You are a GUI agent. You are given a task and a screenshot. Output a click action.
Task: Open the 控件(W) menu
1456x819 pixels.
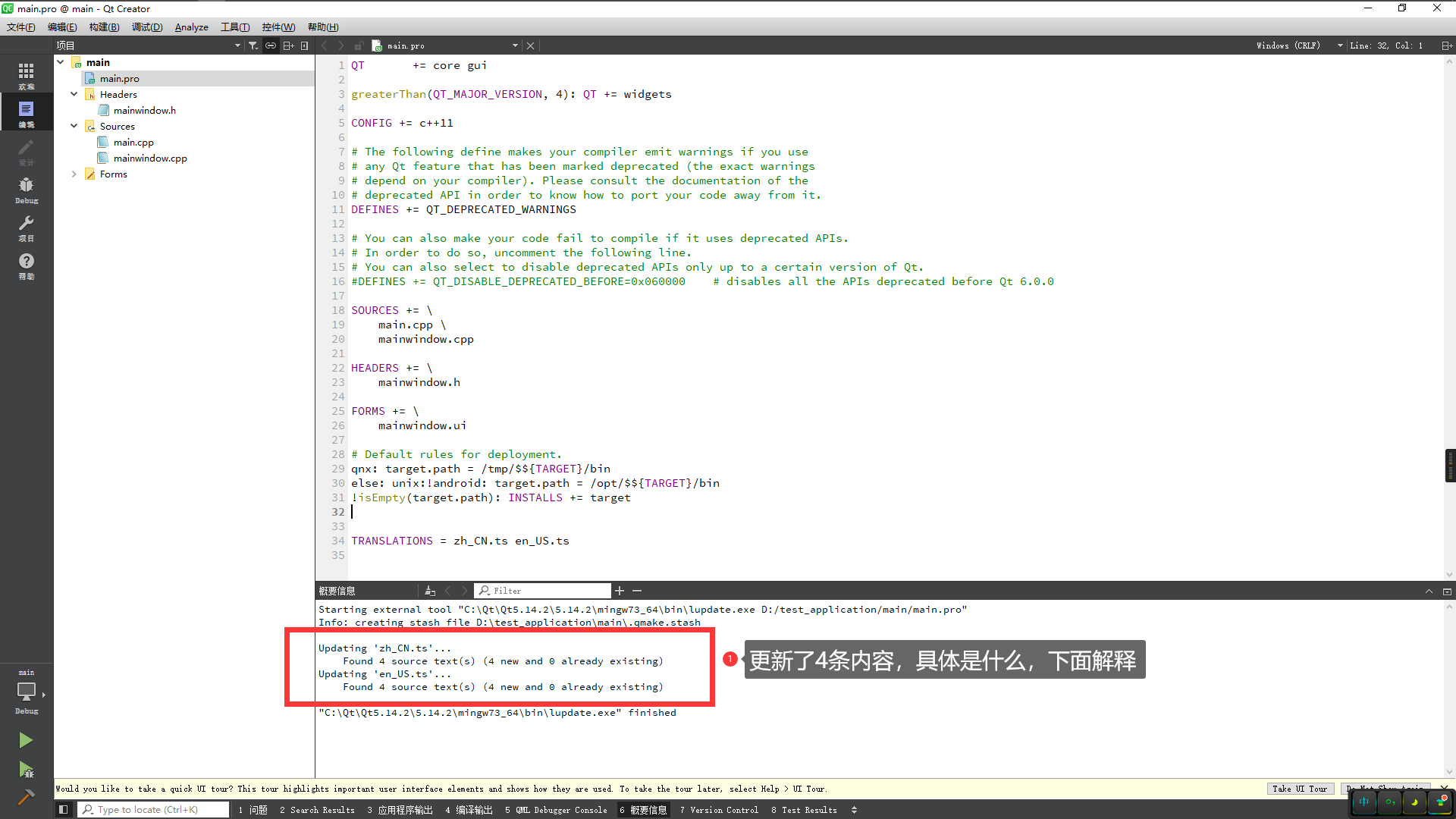click(x=278, y=27)
